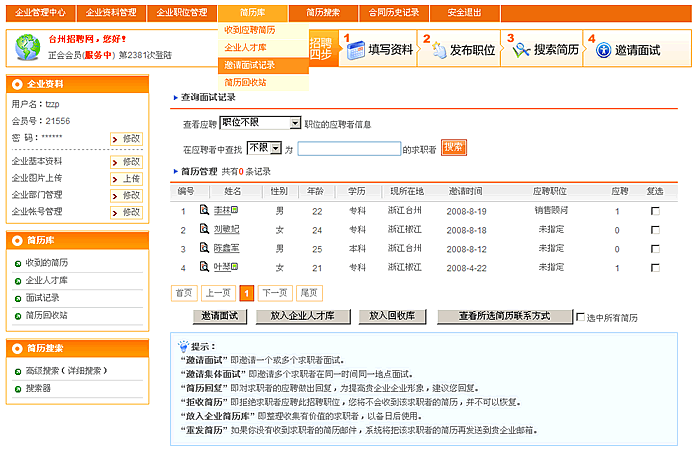Click the magnifier icon beside 刘敏妃
The width and height of the screenshot is (700, 458).
(x=204, y=229)
